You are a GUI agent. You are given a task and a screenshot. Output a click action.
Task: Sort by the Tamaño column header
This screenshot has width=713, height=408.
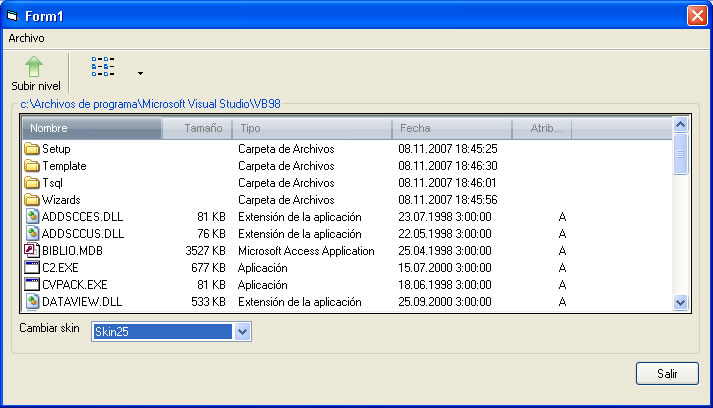[197, 129]
